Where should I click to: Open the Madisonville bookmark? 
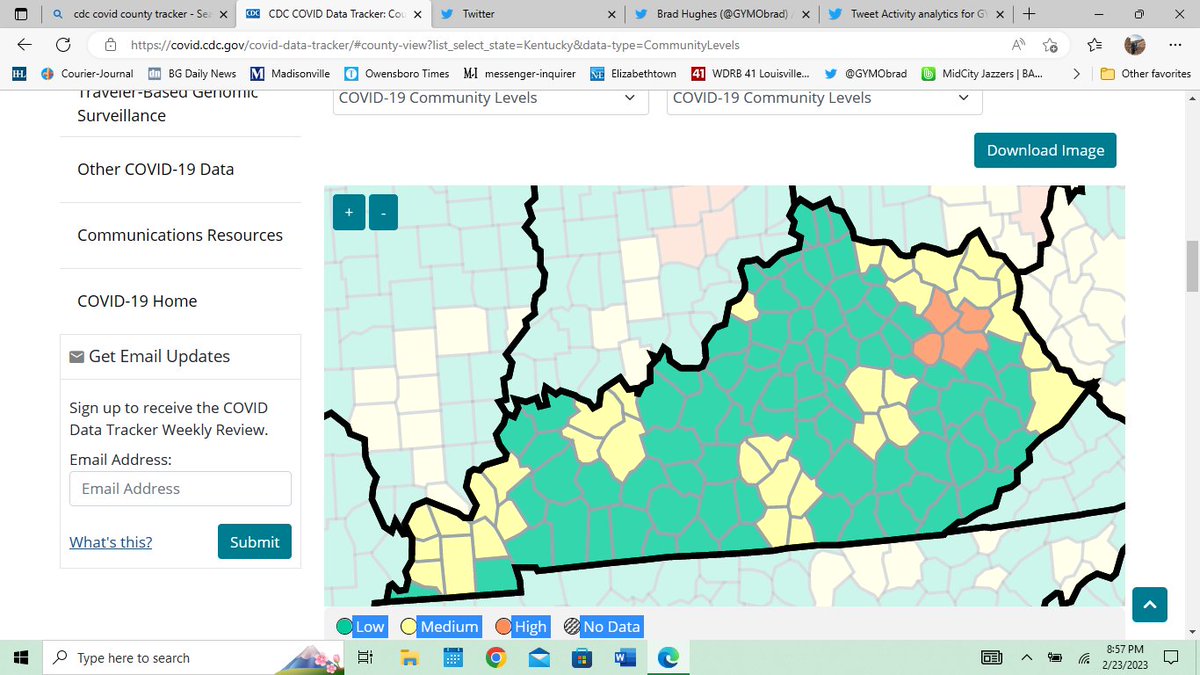click(x=290, y=74)
